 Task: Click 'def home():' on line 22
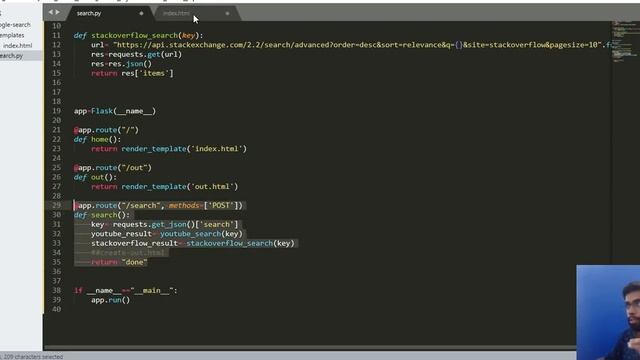click(x=97, y=140)
